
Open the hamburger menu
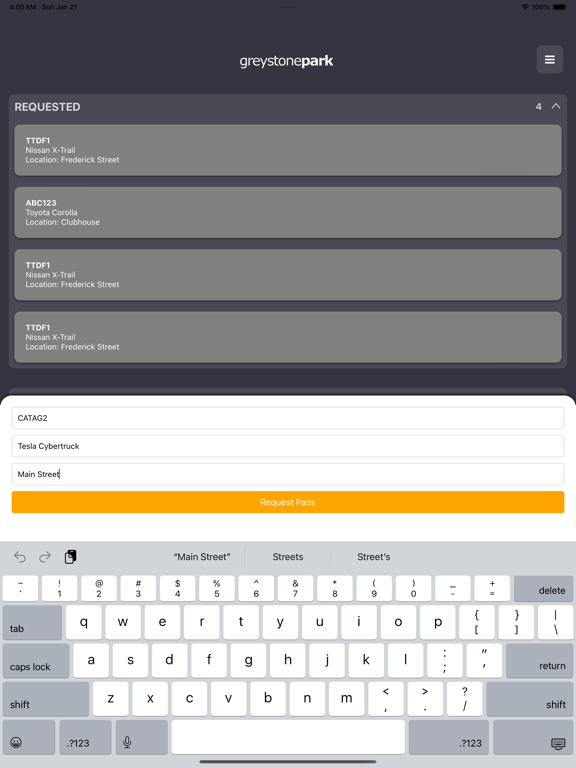[550, 60]
